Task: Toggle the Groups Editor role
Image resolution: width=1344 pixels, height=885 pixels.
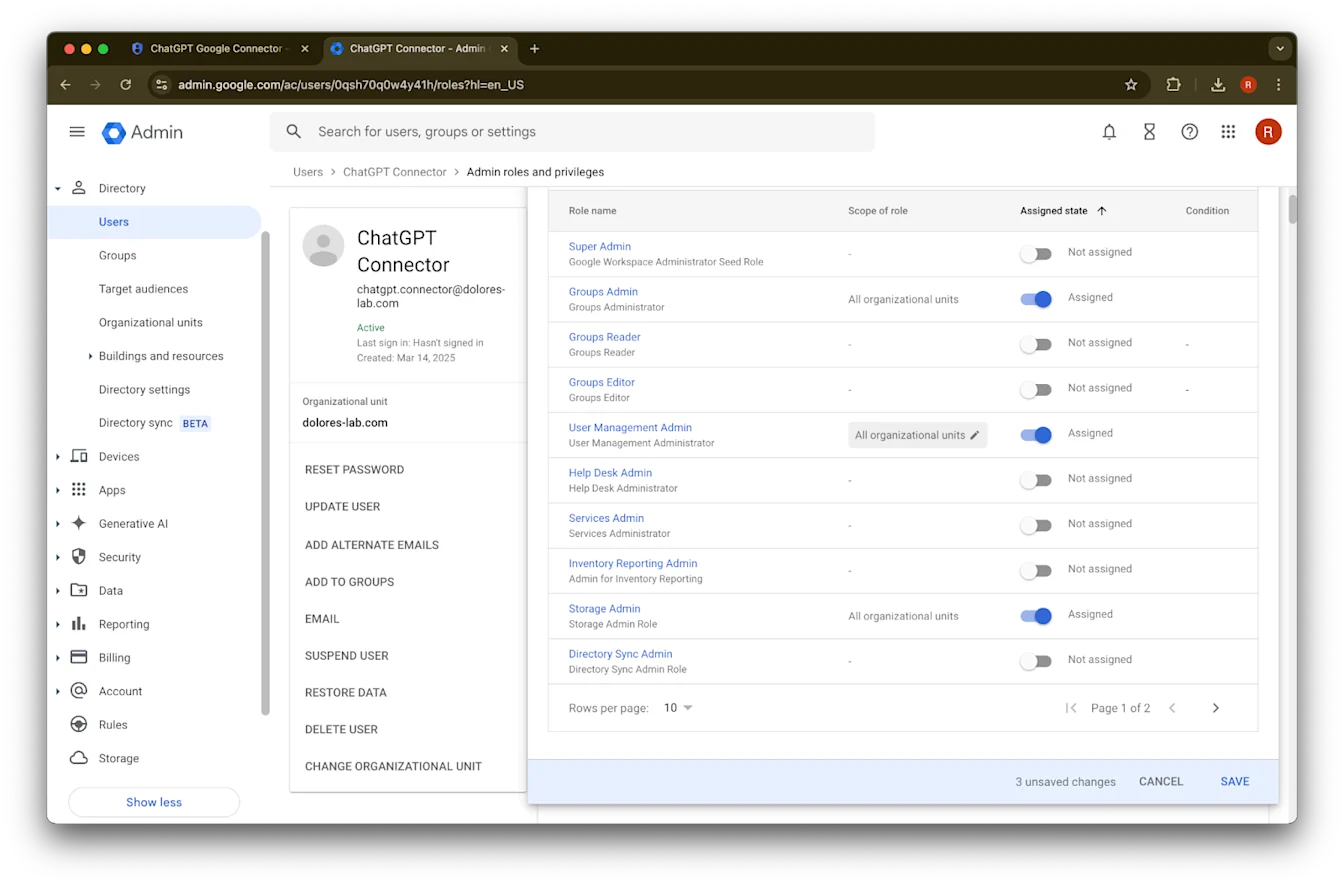Action: (x=1036, y=390)
